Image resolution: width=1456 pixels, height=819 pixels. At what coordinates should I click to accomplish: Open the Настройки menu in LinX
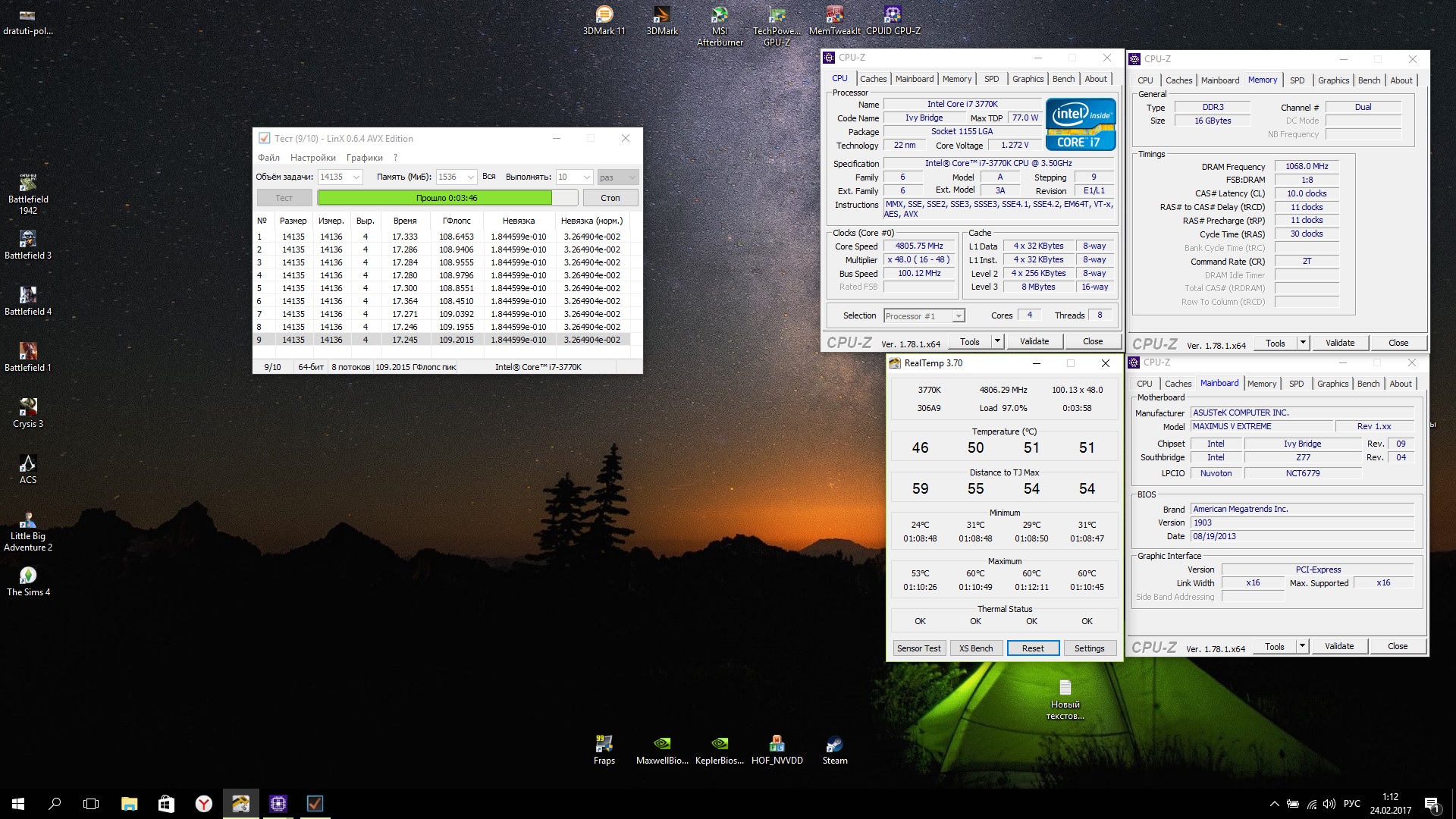click(x=312, y=158)
